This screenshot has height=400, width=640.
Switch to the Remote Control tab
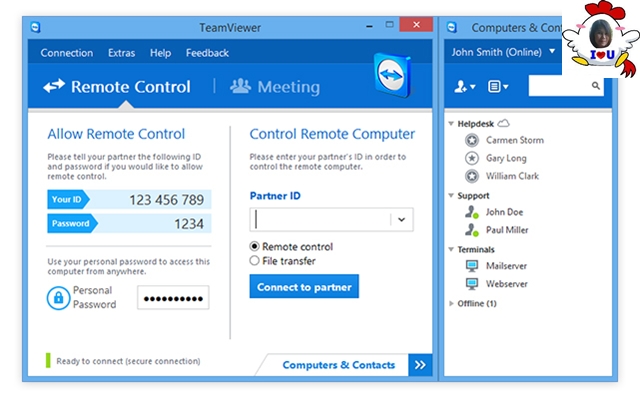click(x=117, y=87)
